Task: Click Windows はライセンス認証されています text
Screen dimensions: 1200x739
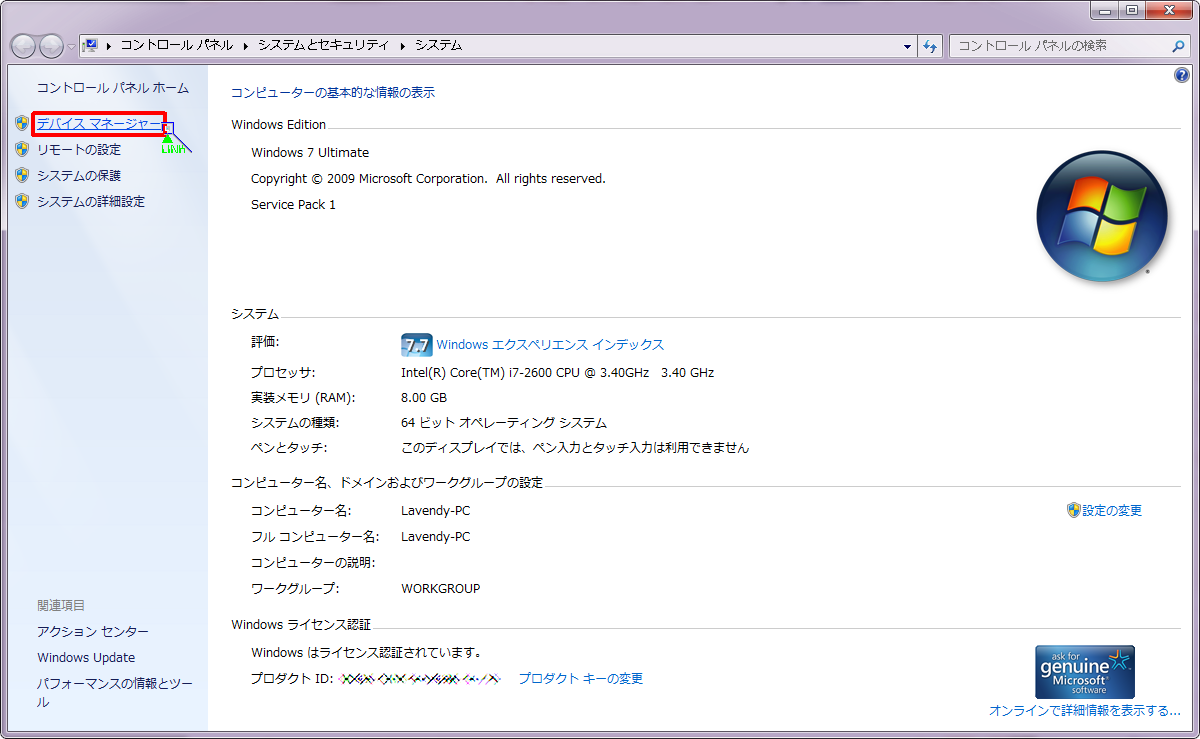Action: (367, 652)
